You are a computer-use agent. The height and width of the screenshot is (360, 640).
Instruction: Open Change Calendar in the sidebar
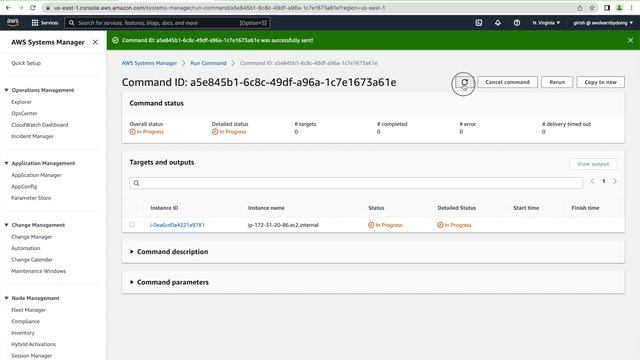32,260
